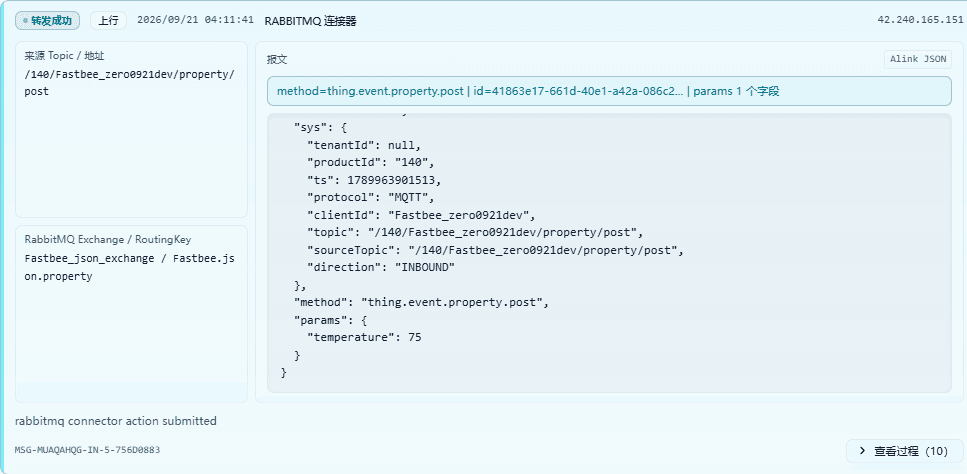Open 查看过程 (10) process details
Image resolution: width=967 pixels, height=474 pixels.
tap(904, 451)
